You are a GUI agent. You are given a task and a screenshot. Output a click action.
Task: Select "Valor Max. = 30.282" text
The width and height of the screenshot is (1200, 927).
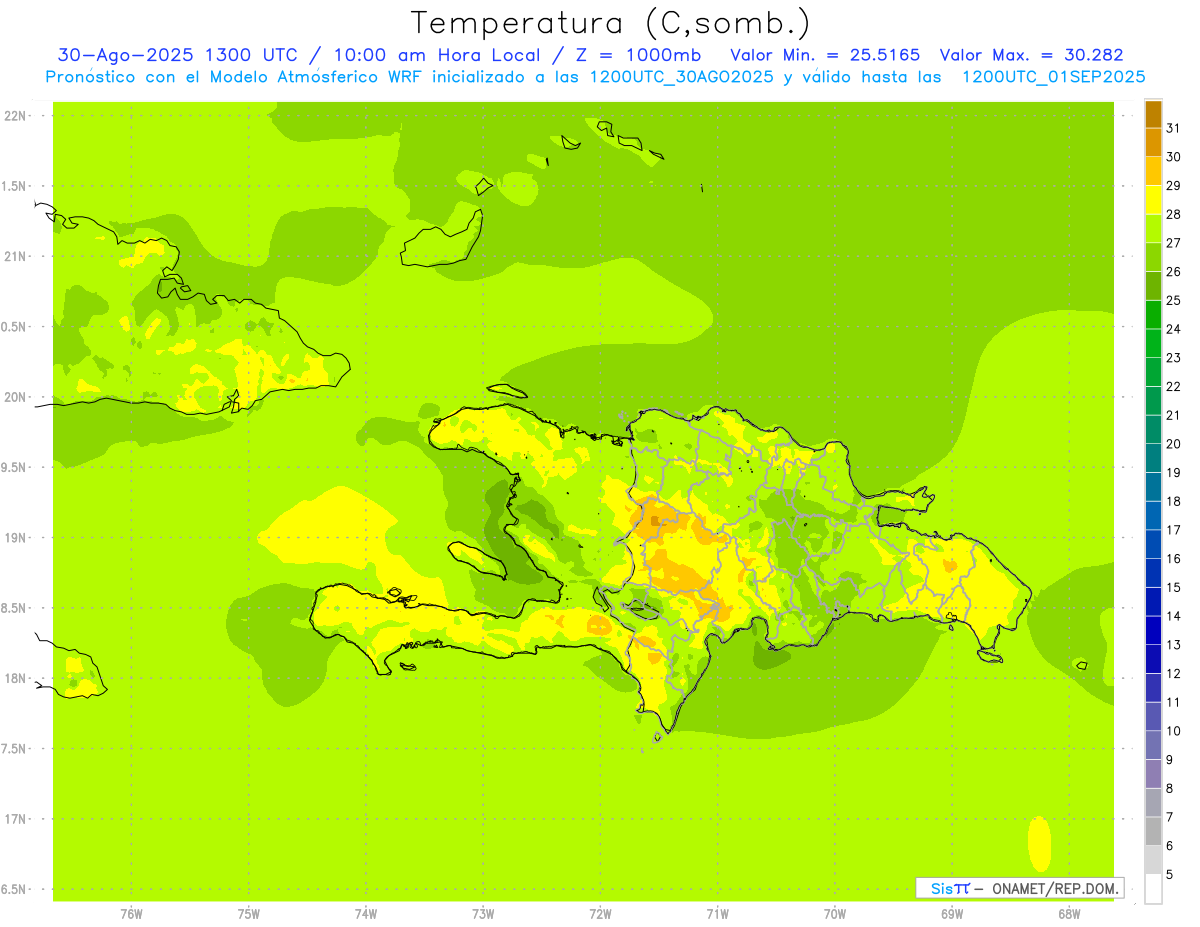(1031, 55)
